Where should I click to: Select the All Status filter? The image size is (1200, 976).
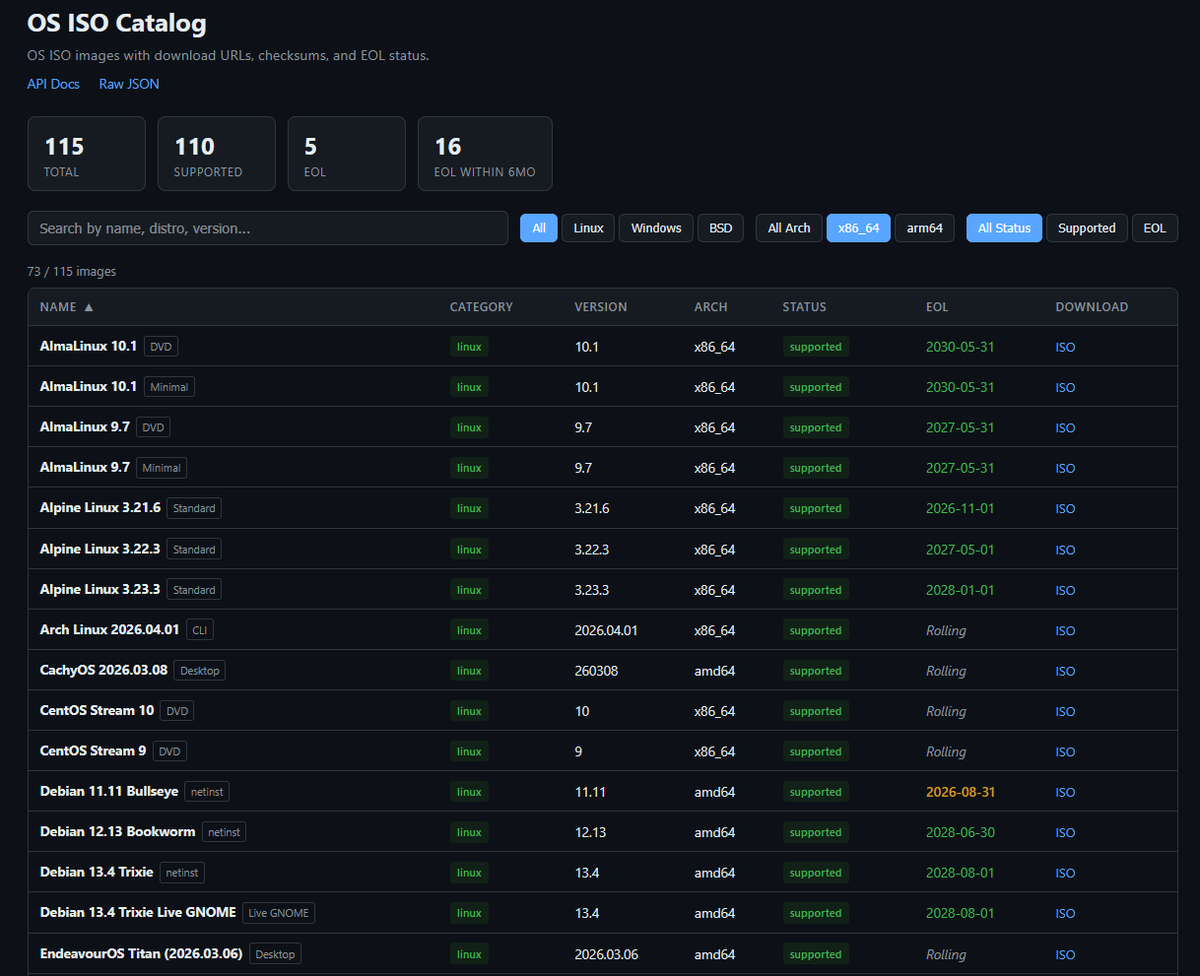(x=1004, y=228)
